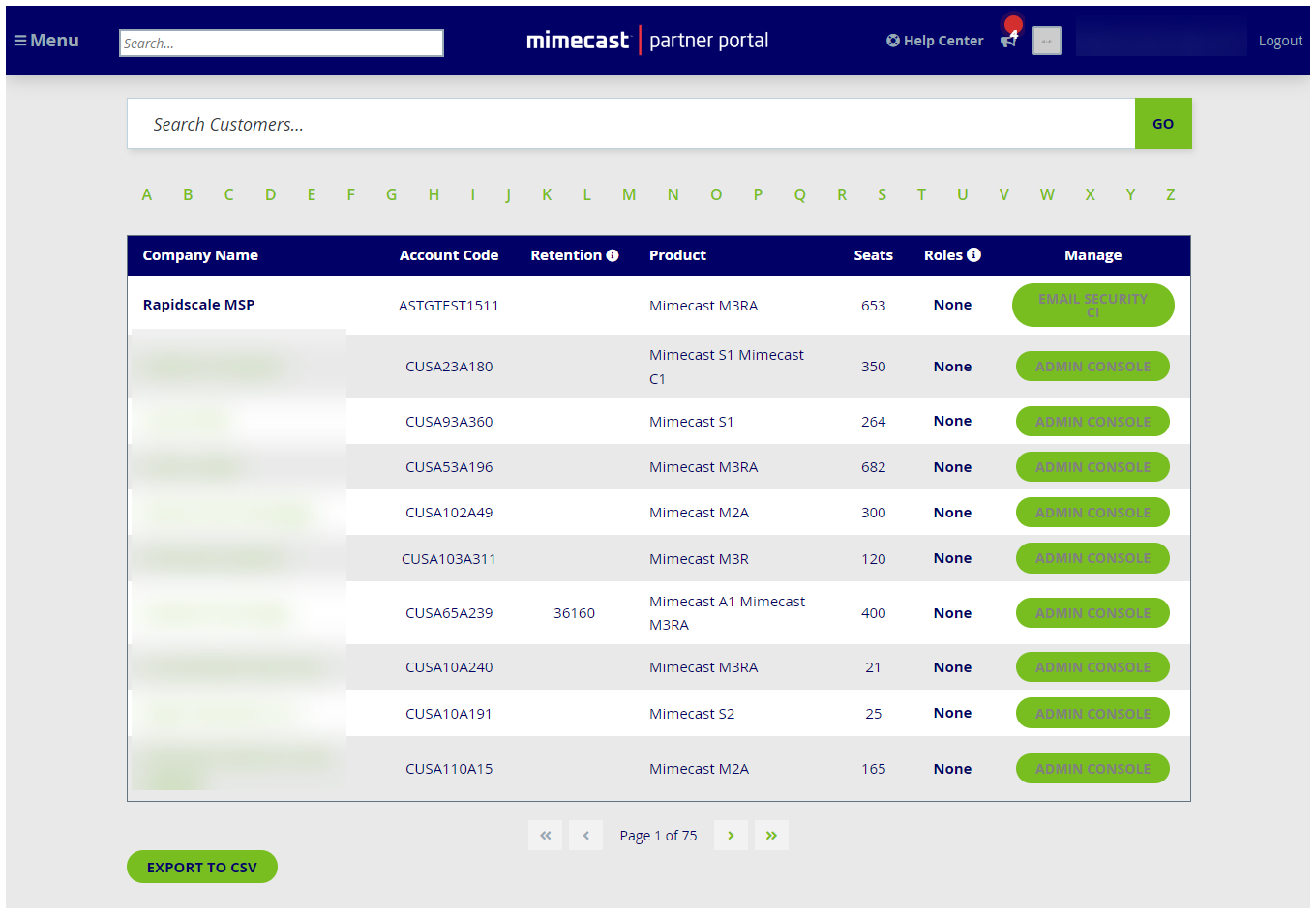
Task: Expand the Menu sidebar
Action: (45, 40)
